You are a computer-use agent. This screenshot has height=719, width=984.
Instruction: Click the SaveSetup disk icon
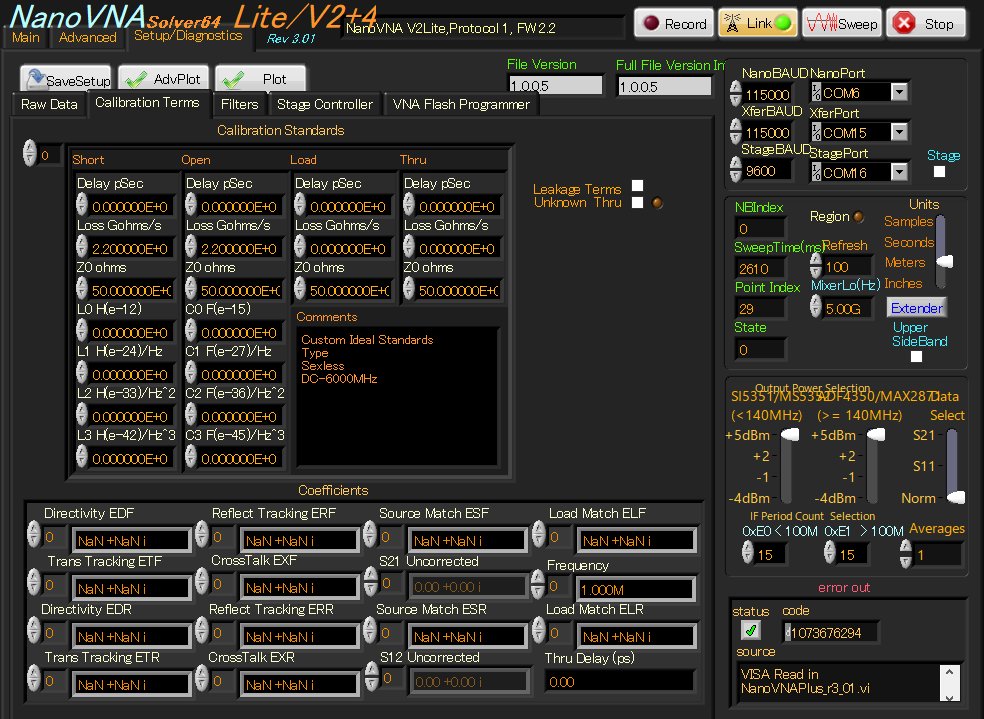point(35,78)
